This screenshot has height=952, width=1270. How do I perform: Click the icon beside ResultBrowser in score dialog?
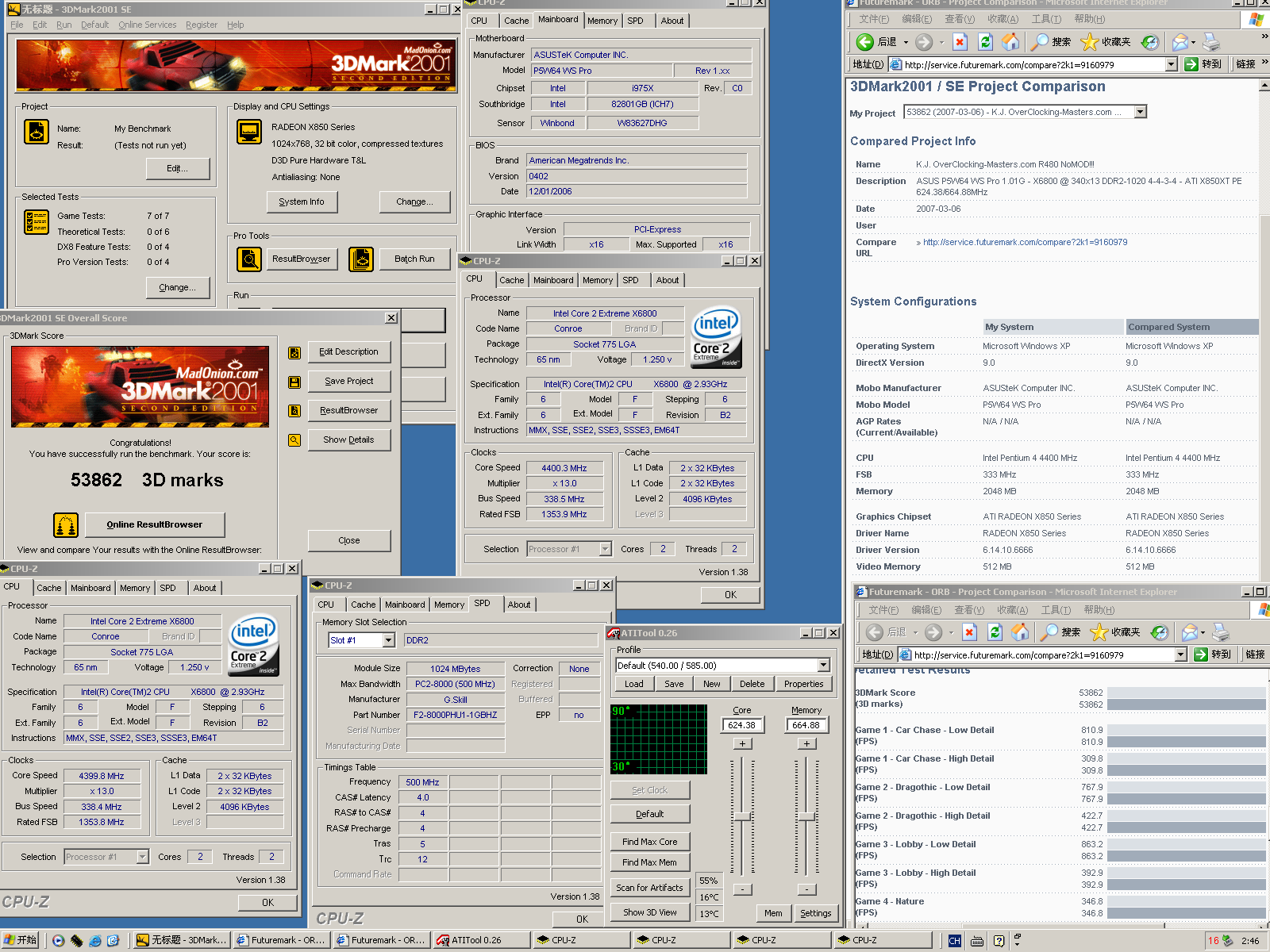(x=294, y=411)
